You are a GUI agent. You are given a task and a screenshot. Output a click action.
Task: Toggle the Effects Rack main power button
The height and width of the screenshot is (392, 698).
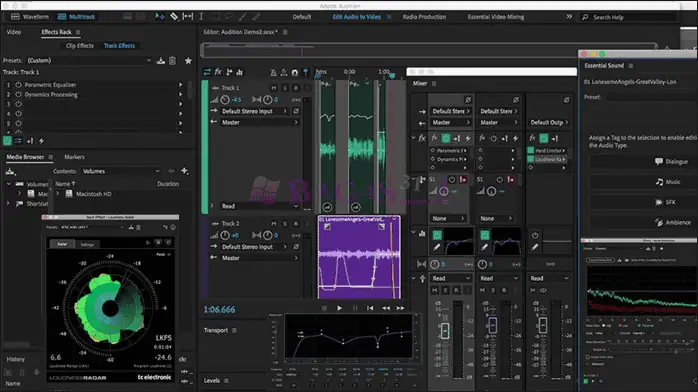[7, 141]
